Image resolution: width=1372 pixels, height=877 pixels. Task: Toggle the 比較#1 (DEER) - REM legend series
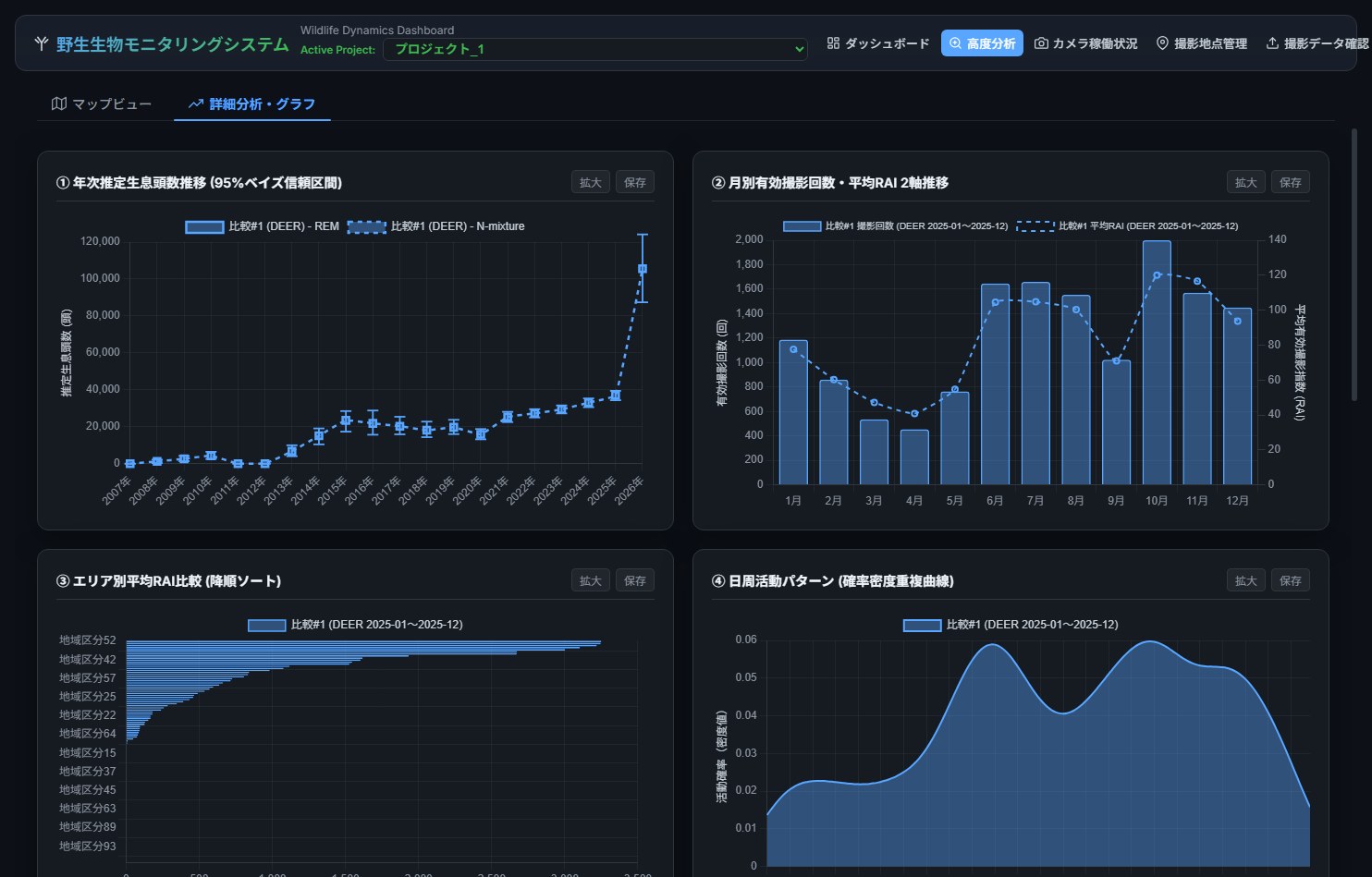(x=263, y=226)
